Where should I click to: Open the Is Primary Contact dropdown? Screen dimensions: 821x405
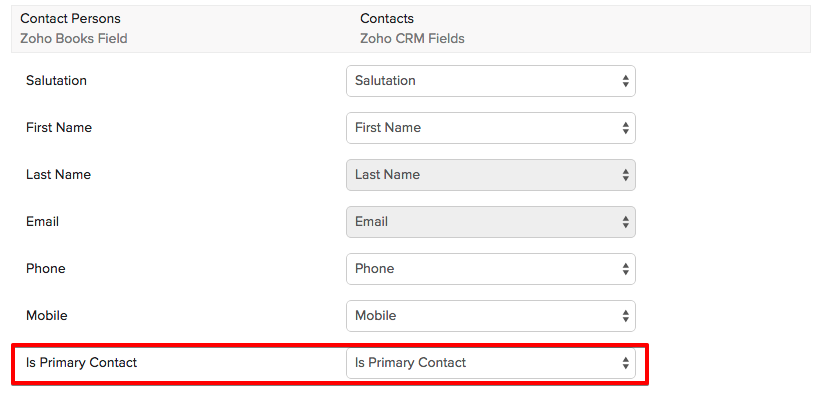click(490, 363)
